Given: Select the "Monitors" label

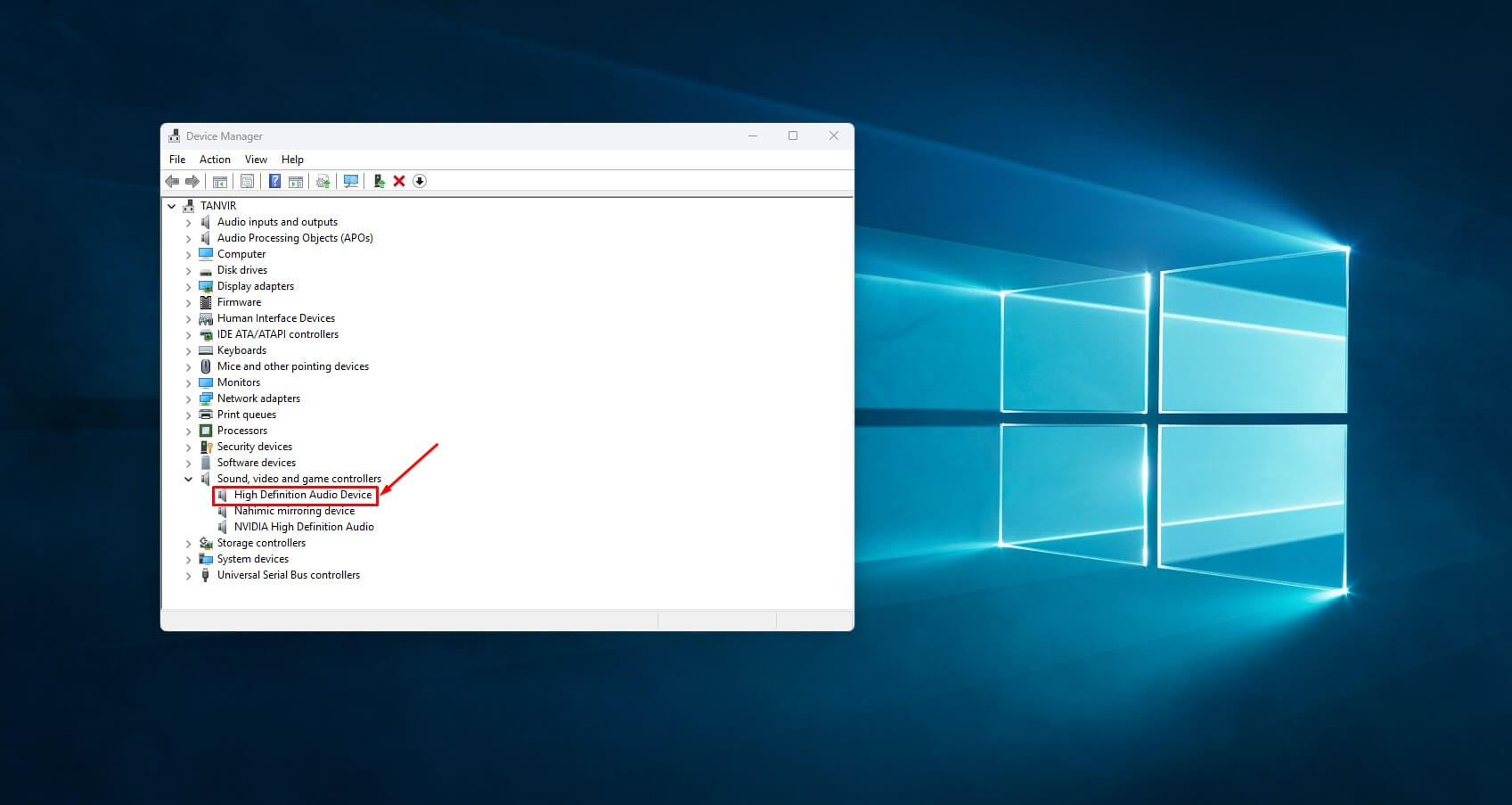Looking at the screenshot, I should 239,382.
